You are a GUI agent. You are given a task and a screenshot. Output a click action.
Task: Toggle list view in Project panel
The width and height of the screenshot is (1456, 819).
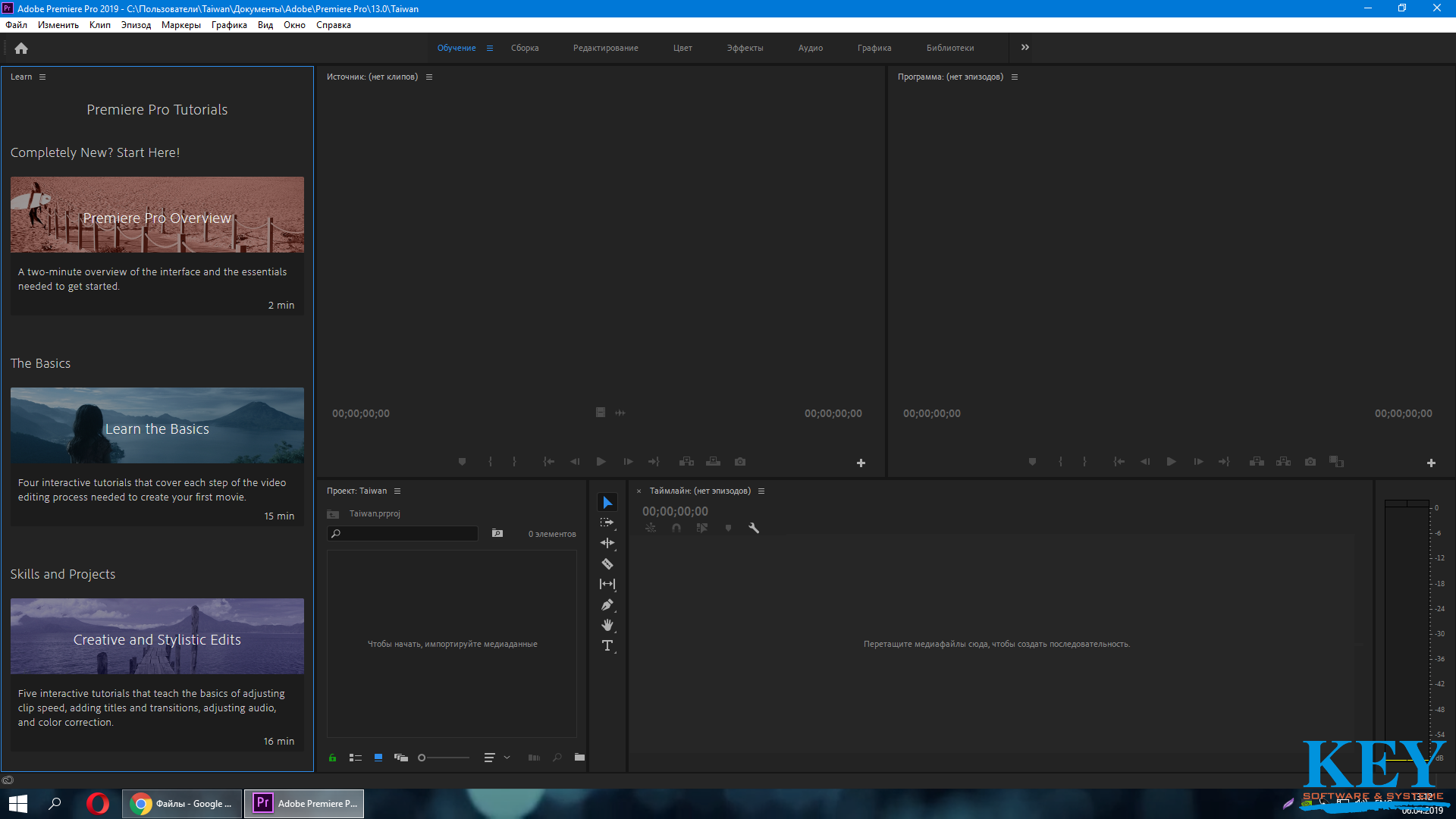tap(354, 758)
